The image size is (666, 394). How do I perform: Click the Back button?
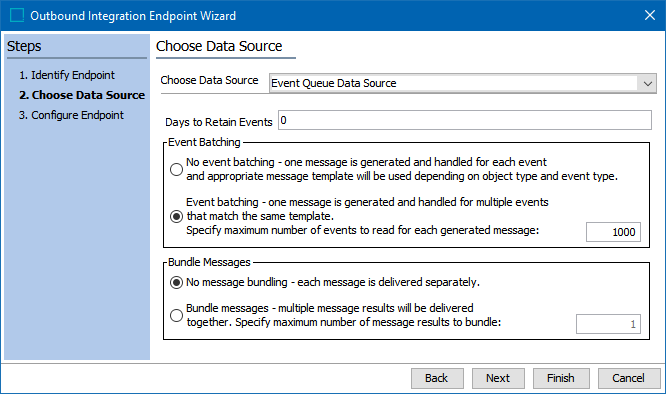point(437,378)
